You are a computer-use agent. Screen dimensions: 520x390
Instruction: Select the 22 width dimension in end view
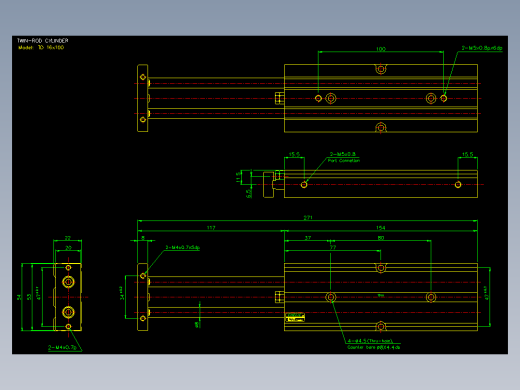pyautogui.click(x=68, y=238)
